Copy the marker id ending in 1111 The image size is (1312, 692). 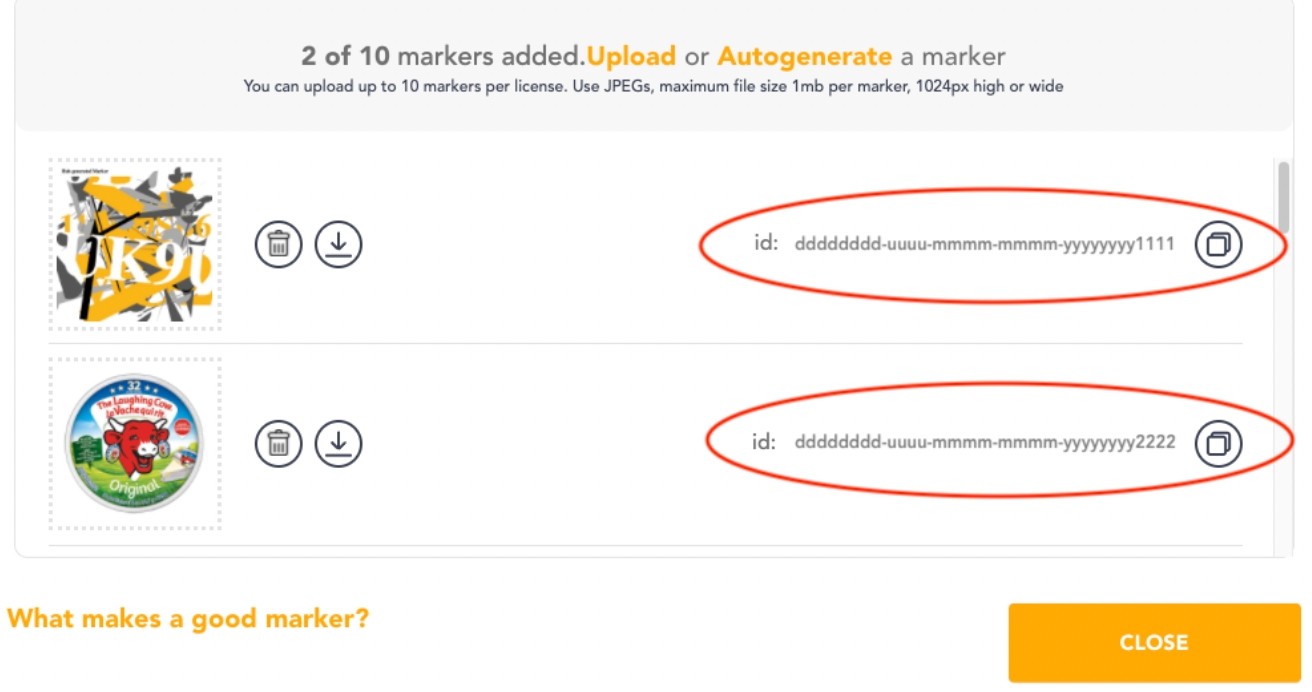(x=1218, y=244)
